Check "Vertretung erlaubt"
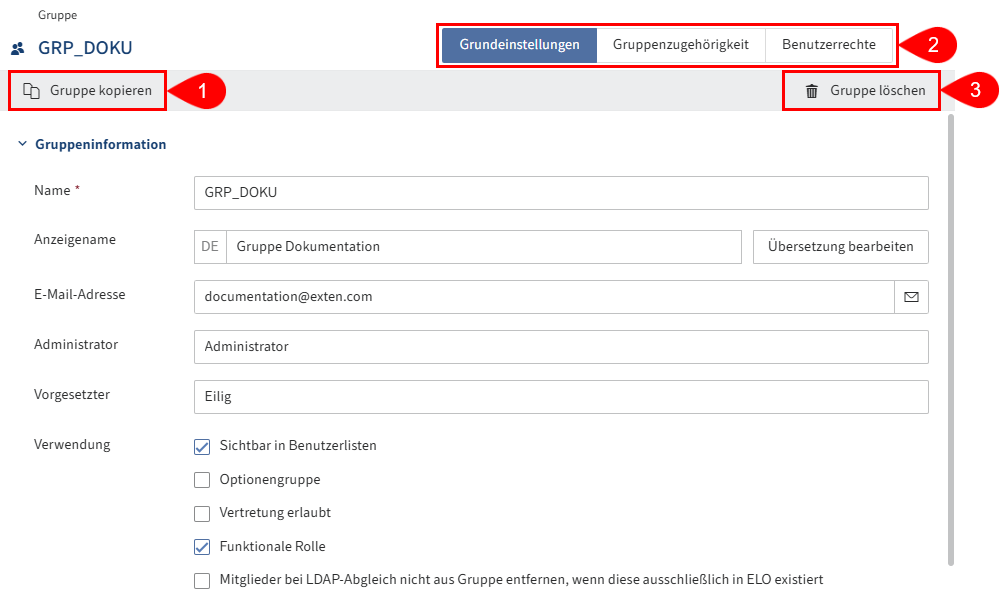Viewport: 1003px width, 604px height. (201, 513)
